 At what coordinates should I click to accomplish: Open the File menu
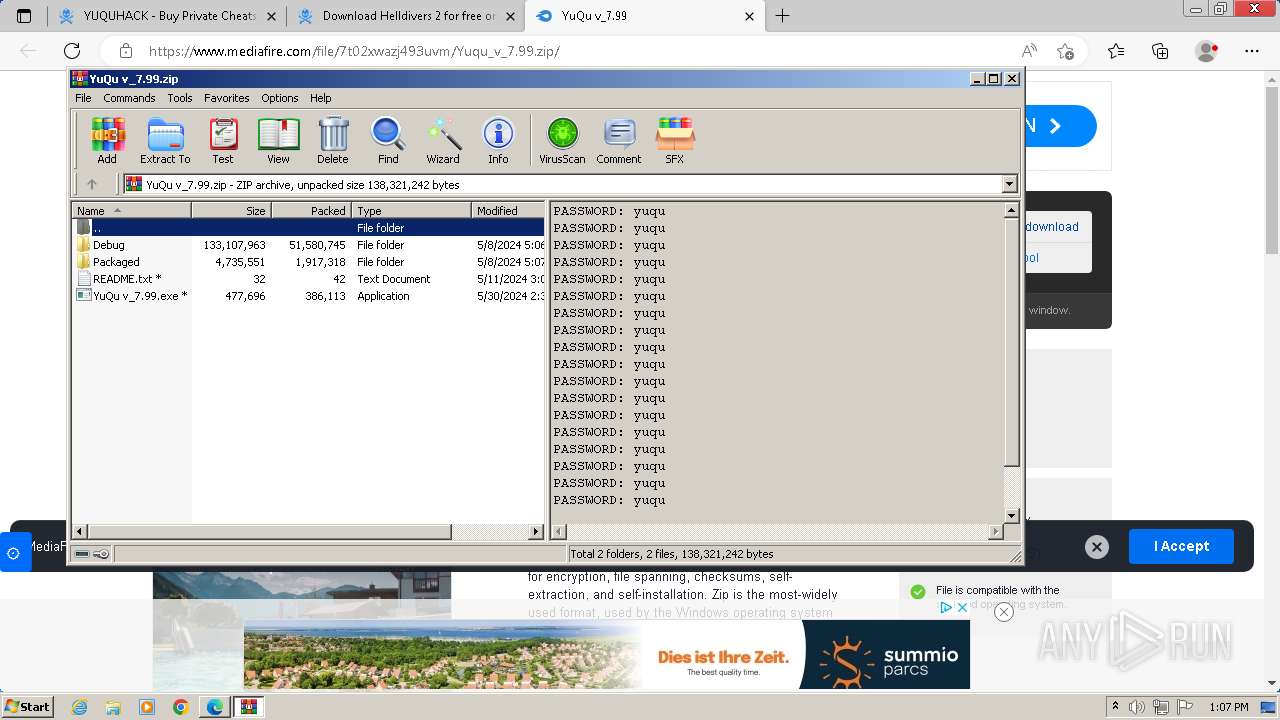(83, 98)
